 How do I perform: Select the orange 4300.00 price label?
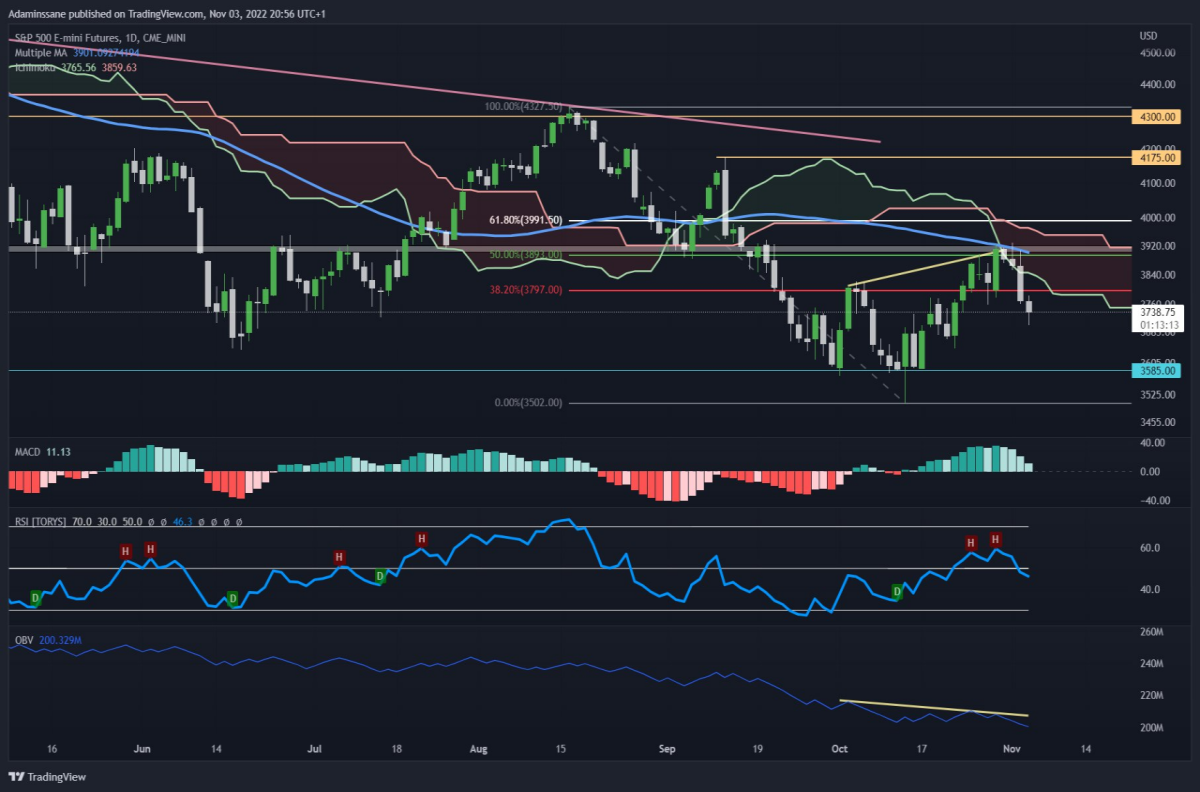[1156, 117]
